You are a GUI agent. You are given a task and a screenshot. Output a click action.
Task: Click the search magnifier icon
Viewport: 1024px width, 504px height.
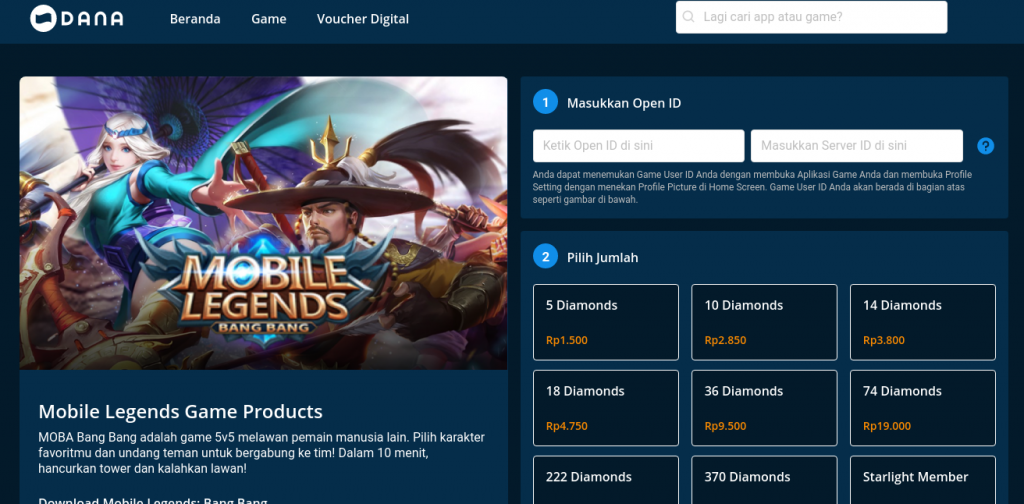(x=689, y=17)
